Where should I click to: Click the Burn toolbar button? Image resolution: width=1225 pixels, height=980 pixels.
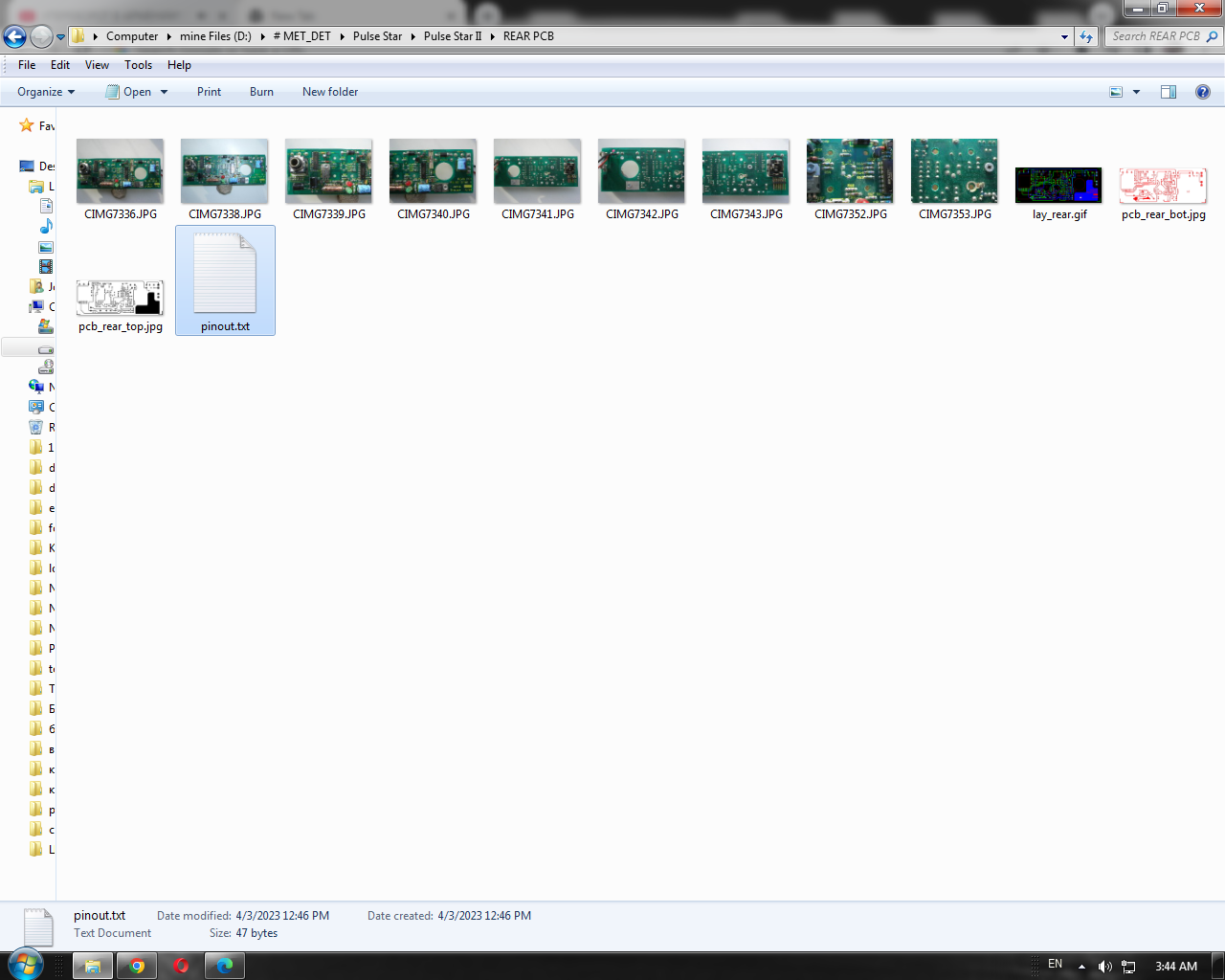(261, 92)
